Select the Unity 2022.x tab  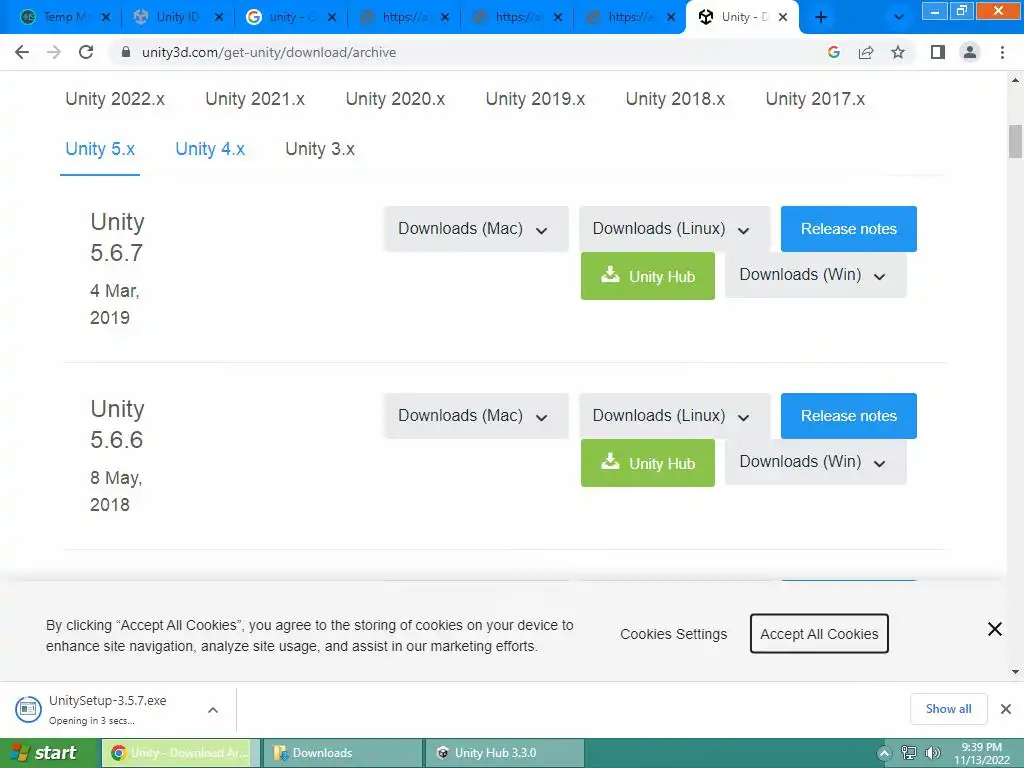pos(115,99)
